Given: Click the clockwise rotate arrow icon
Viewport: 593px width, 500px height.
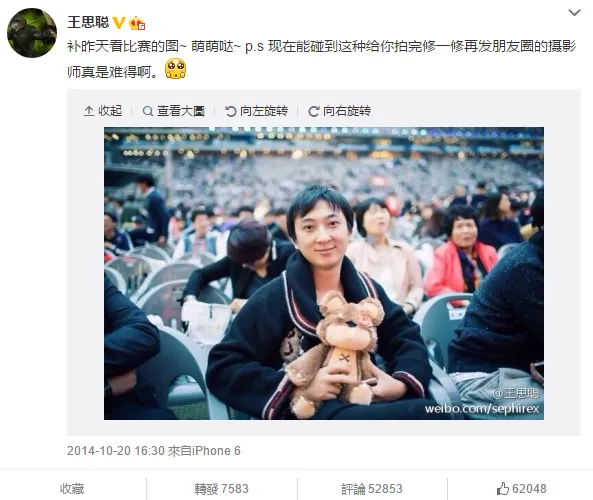Looking at the screenshot, I should click(314, 111).
